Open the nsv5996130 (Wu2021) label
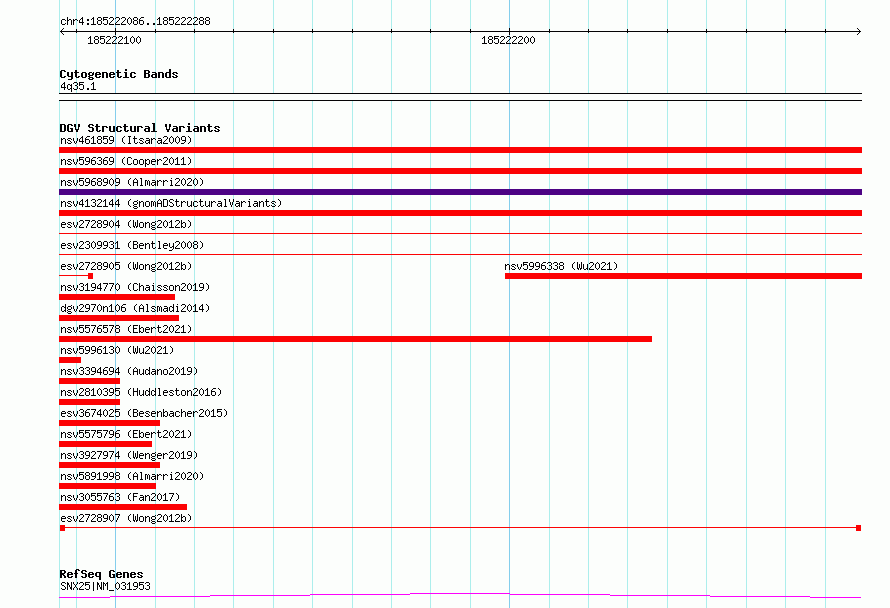 (x=117, y=350)
